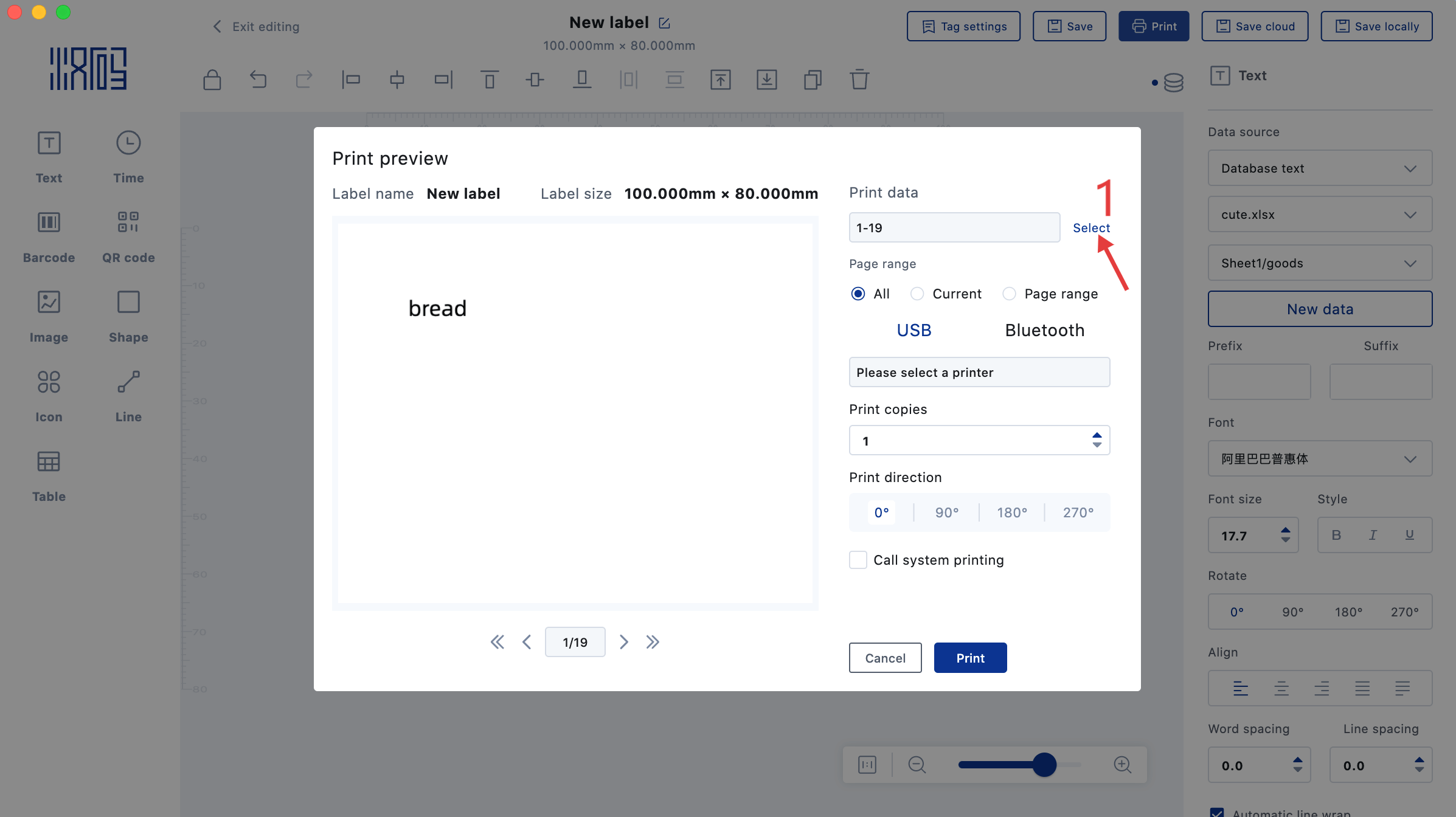Image resolution: width=1456 pixels, height=817 pixels.
Task: Click the Table element icon
Action: coord(49,462)
